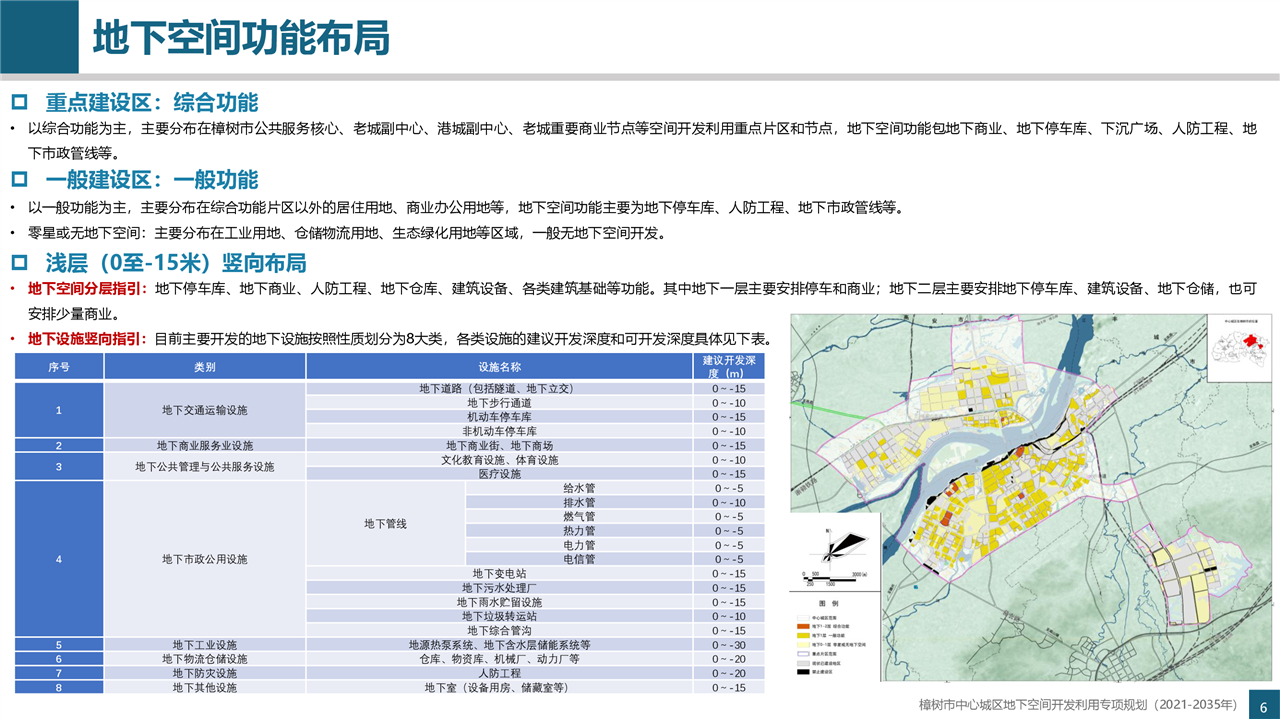Click the orange legend swatch for 地下1-2层 综合功能
Image resolution: width=1280 pixels, height=719 pixels.
pyautogui.click(x=803, y=627)
